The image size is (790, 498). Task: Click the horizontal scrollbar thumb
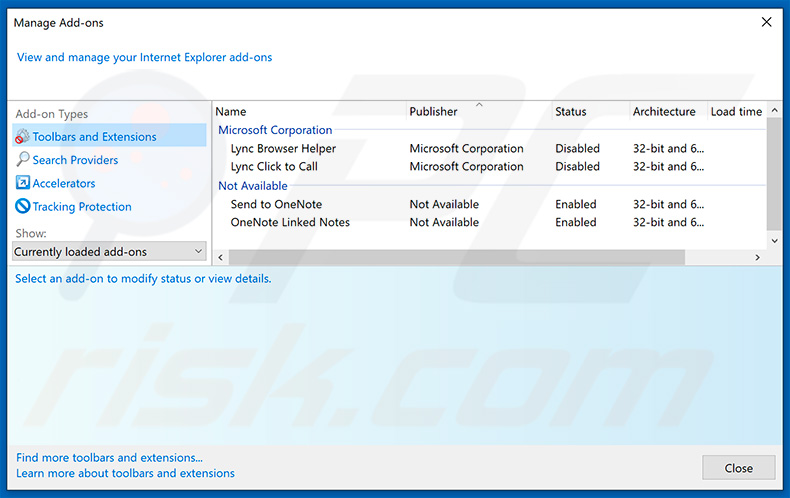tap(456, 257)
